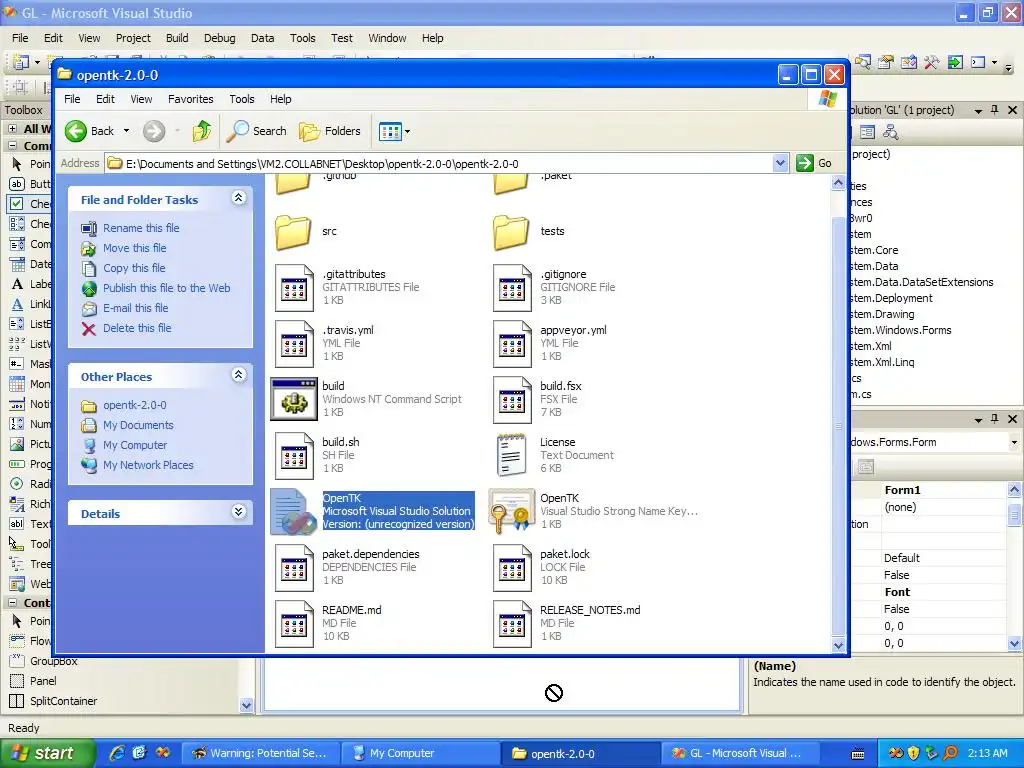The width and height of the screenshot is (1024, 768).
Task: Collapse Containers group in Toolbox
Action: 12,603
